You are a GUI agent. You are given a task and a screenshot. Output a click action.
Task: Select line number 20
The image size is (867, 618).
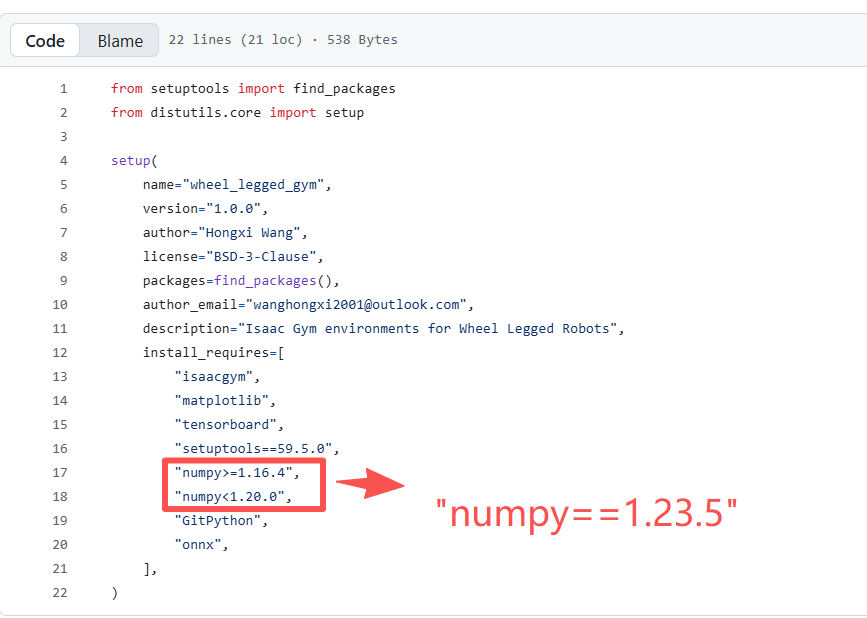coord(60,544)
